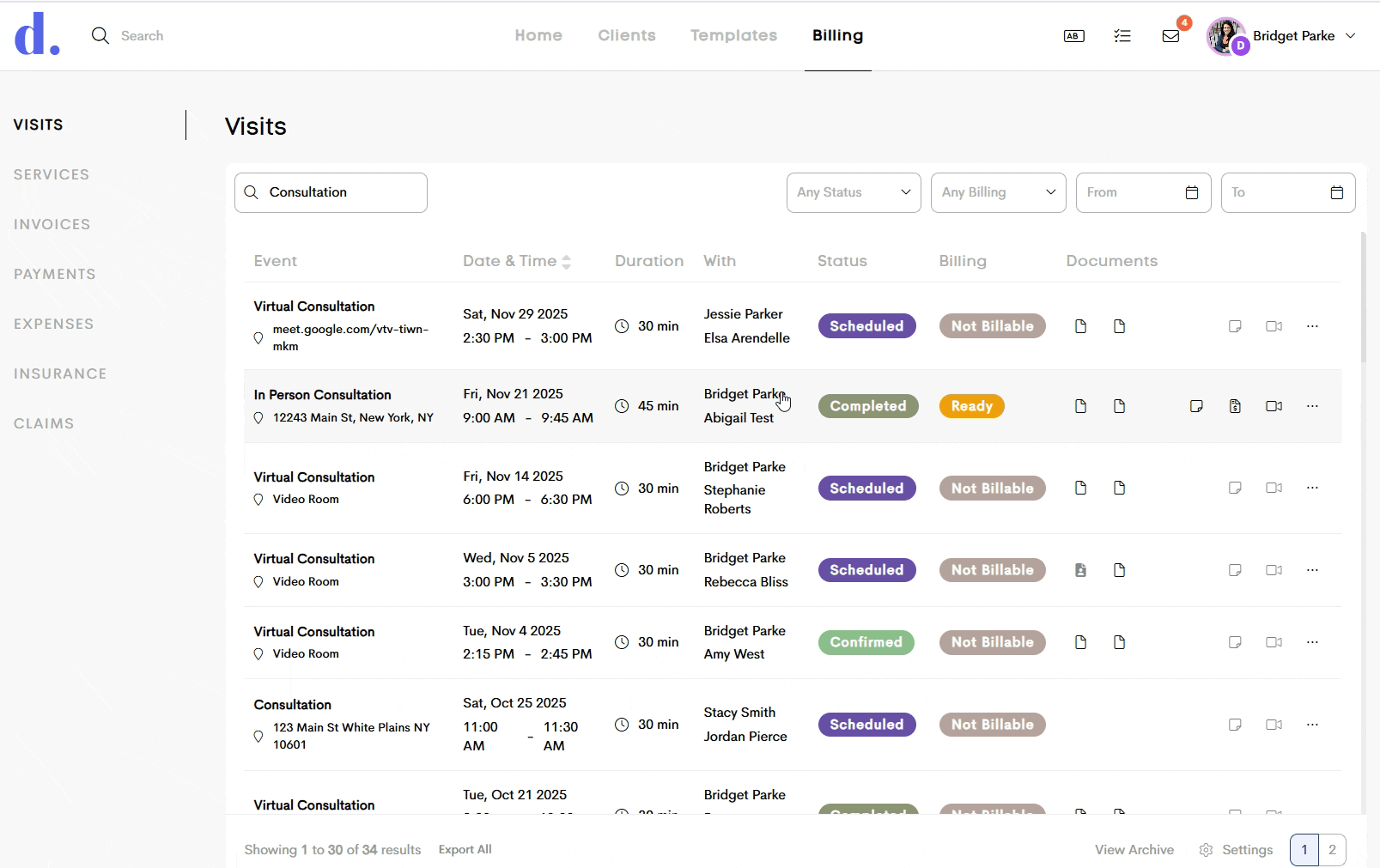The width and height of the screenshot is (1380, 868).
Task: Open first document for Rebecca Bliss visit
Action: coord(1080,570)
